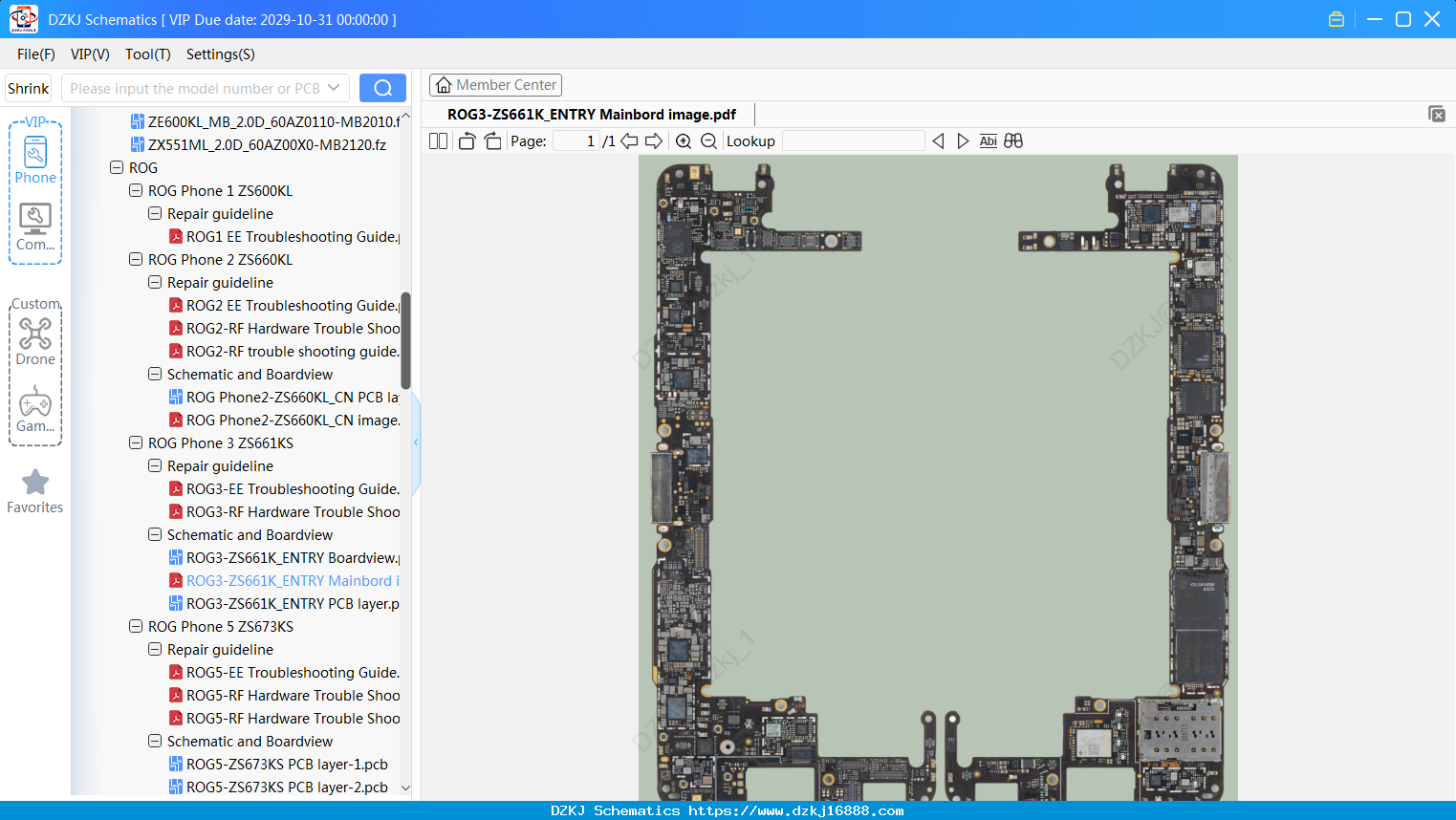
Task: Collapse the ROG Phone 2 ZS660KL node
Action: pos(136,259)
